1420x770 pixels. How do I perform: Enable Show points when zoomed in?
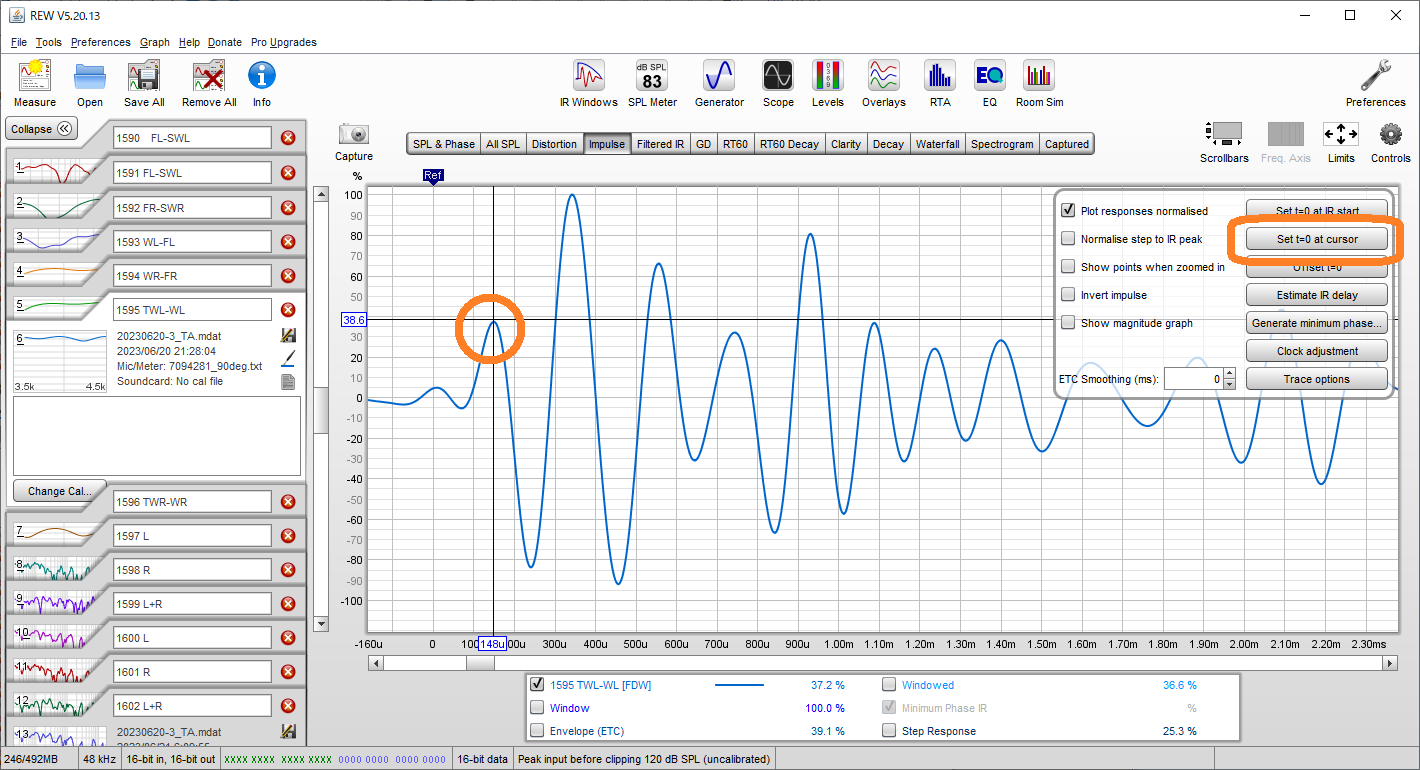(1068, 267)
